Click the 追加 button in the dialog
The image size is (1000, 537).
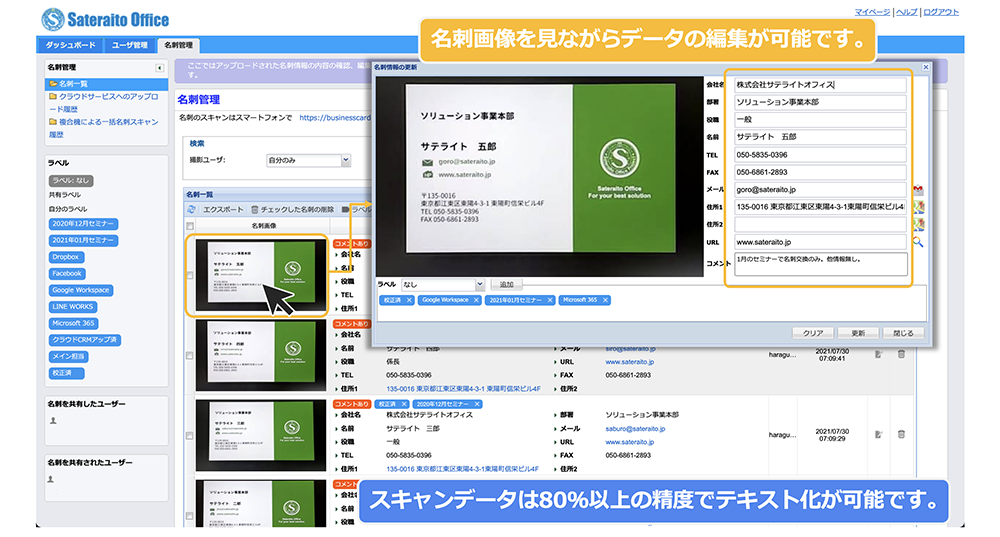click(x=506, y=285)
